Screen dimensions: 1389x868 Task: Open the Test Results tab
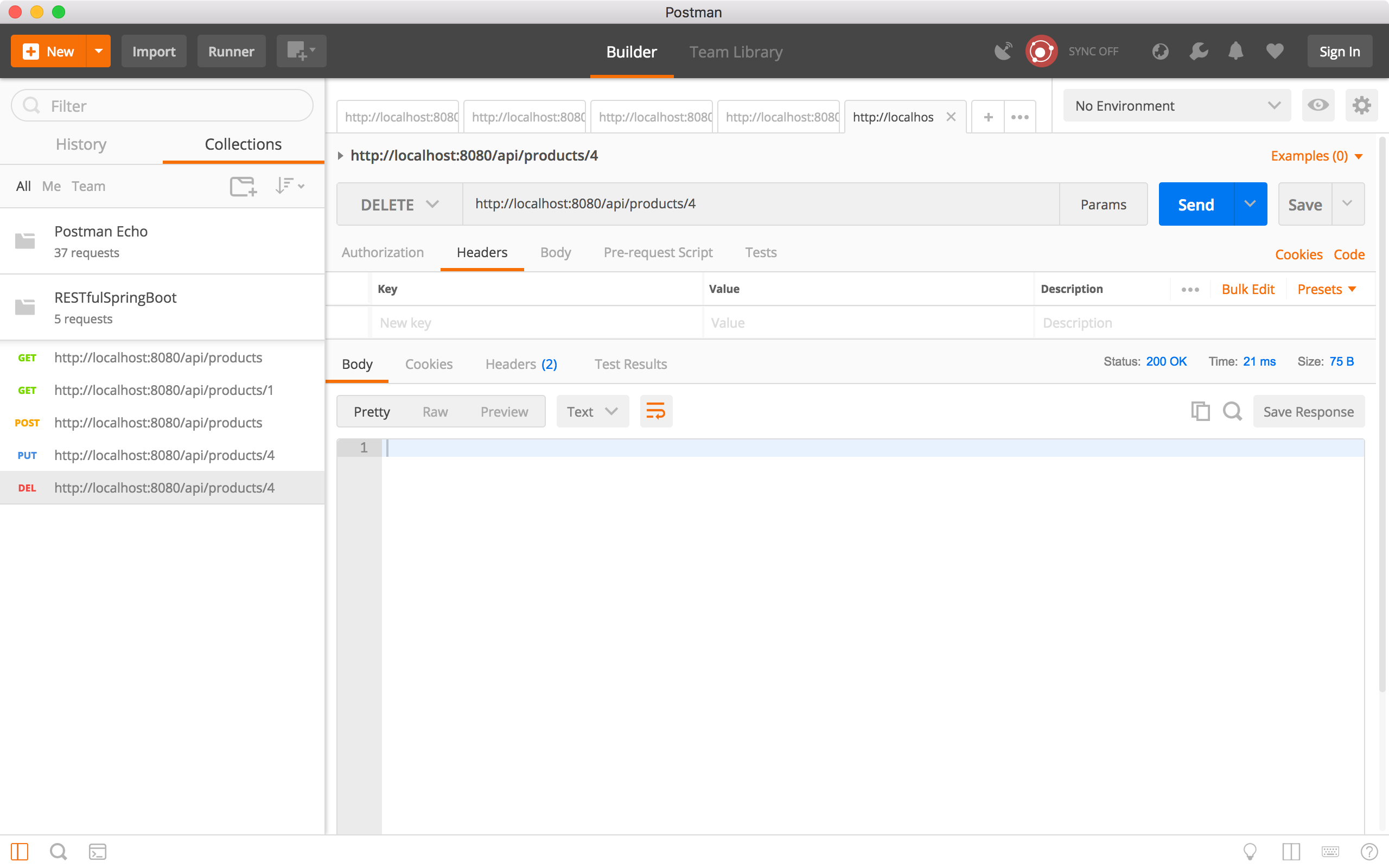[x=630, y=364]
